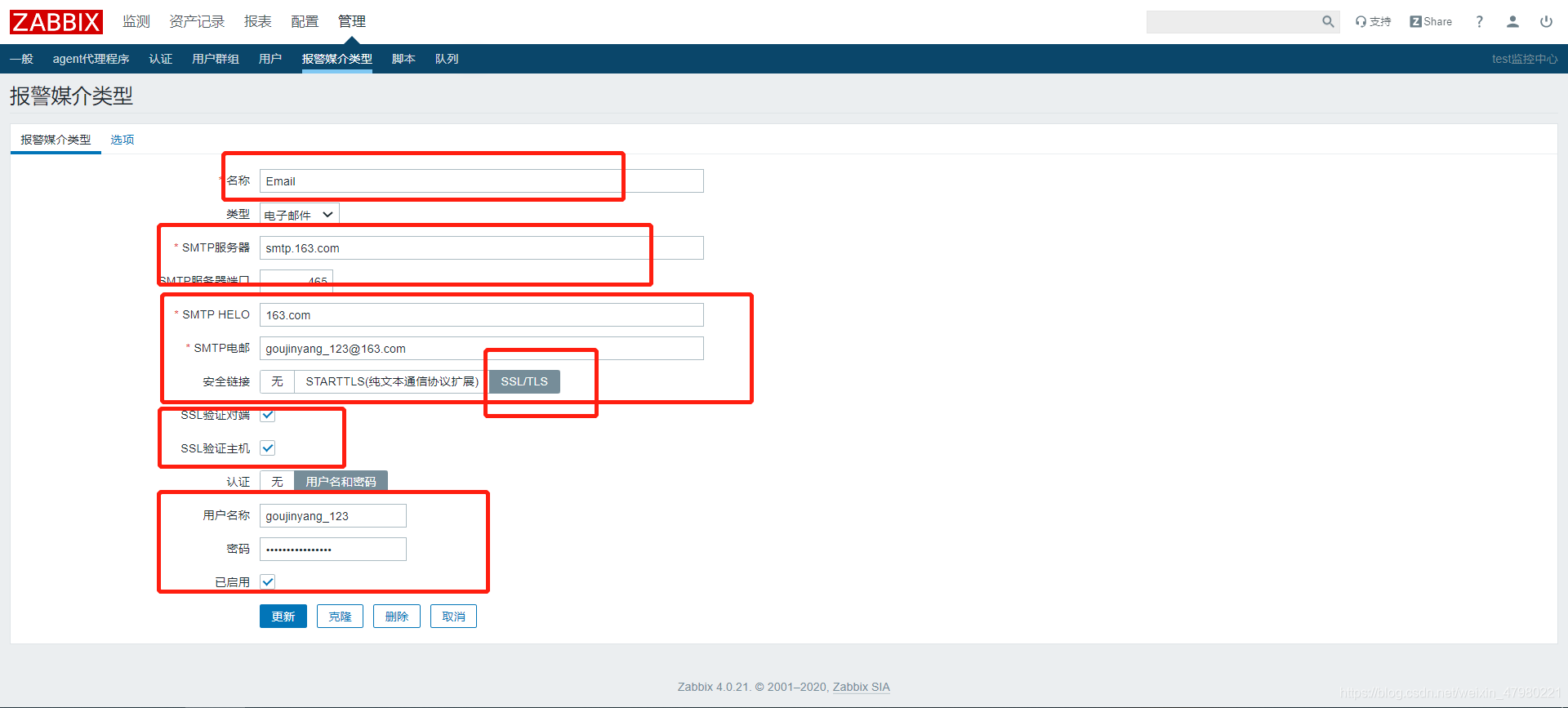Open user profile icon
This screenshot has height=708, width=1568.
click(x=1512, y=22)
